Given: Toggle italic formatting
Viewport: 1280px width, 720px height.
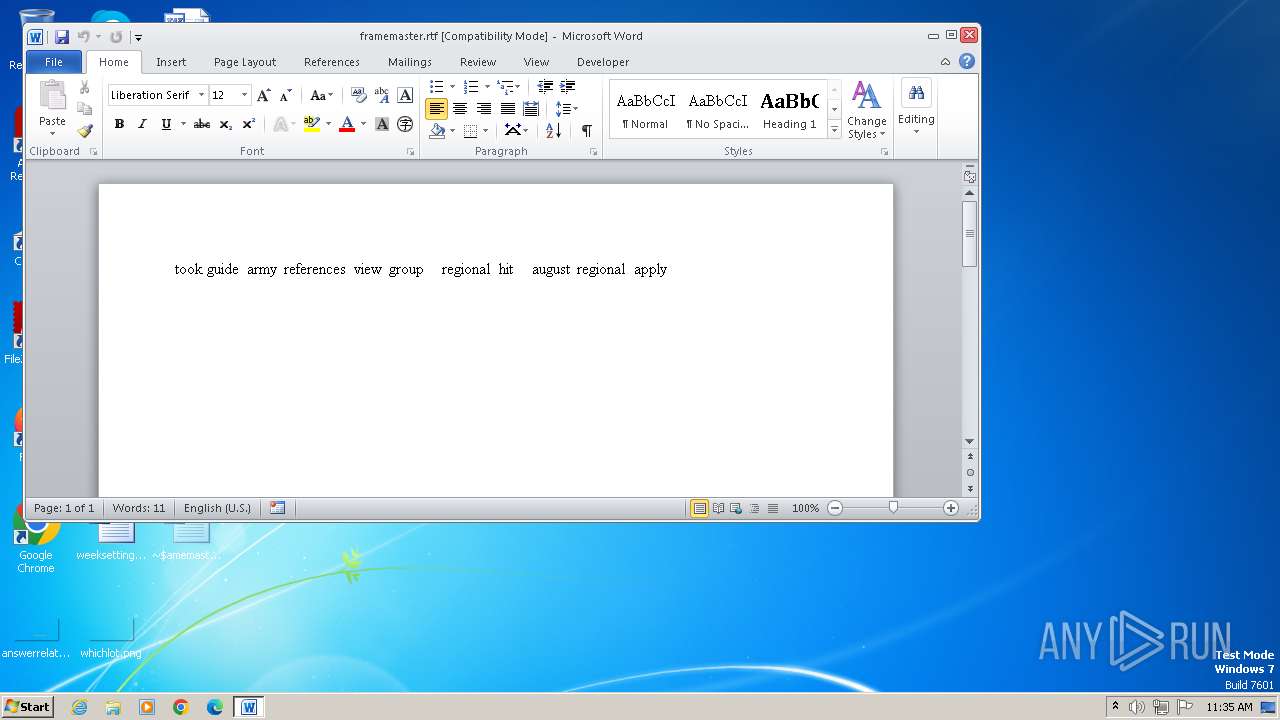Looking at the screenshot, I should point(142,124).
